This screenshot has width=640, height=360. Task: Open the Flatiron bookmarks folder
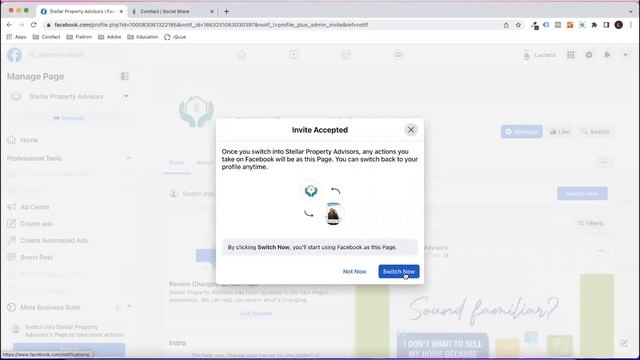pyautogui.click(x=79, y=37)
